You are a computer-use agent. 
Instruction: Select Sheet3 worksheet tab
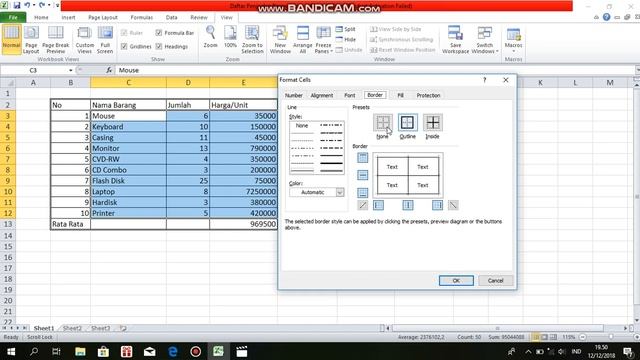100,328
